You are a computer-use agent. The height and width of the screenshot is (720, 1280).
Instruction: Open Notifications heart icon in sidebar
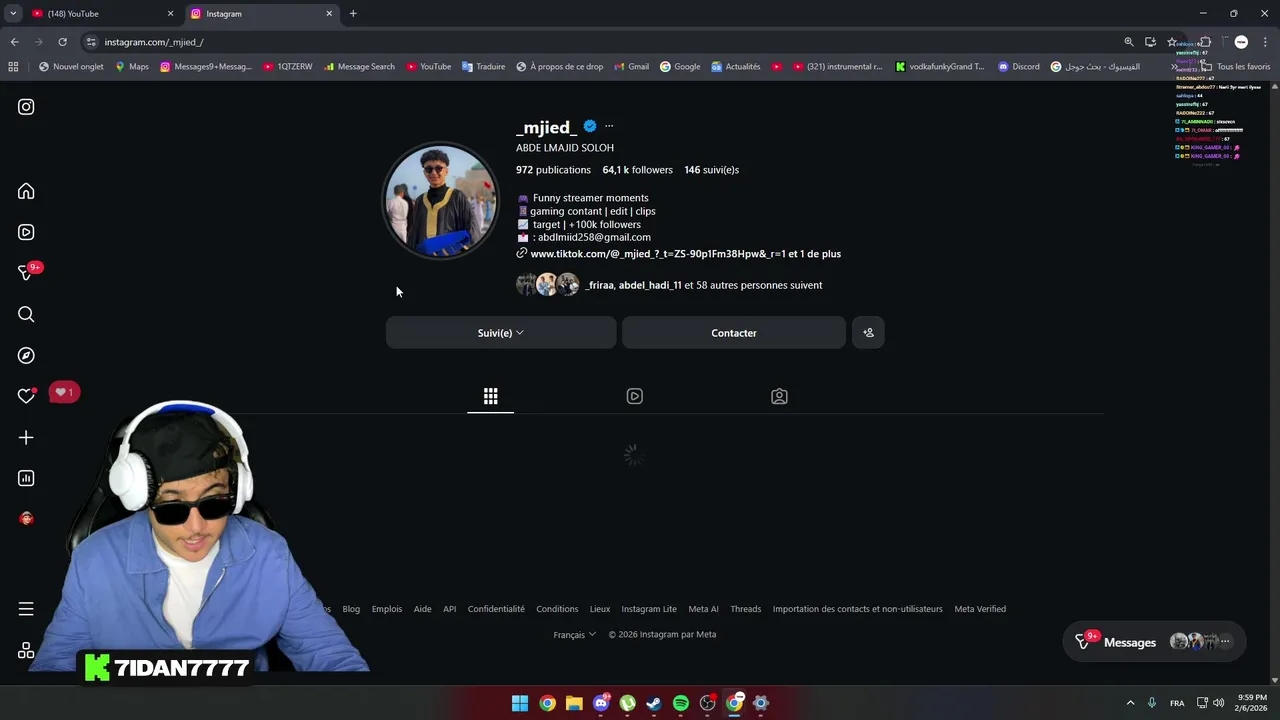point(26,396)
